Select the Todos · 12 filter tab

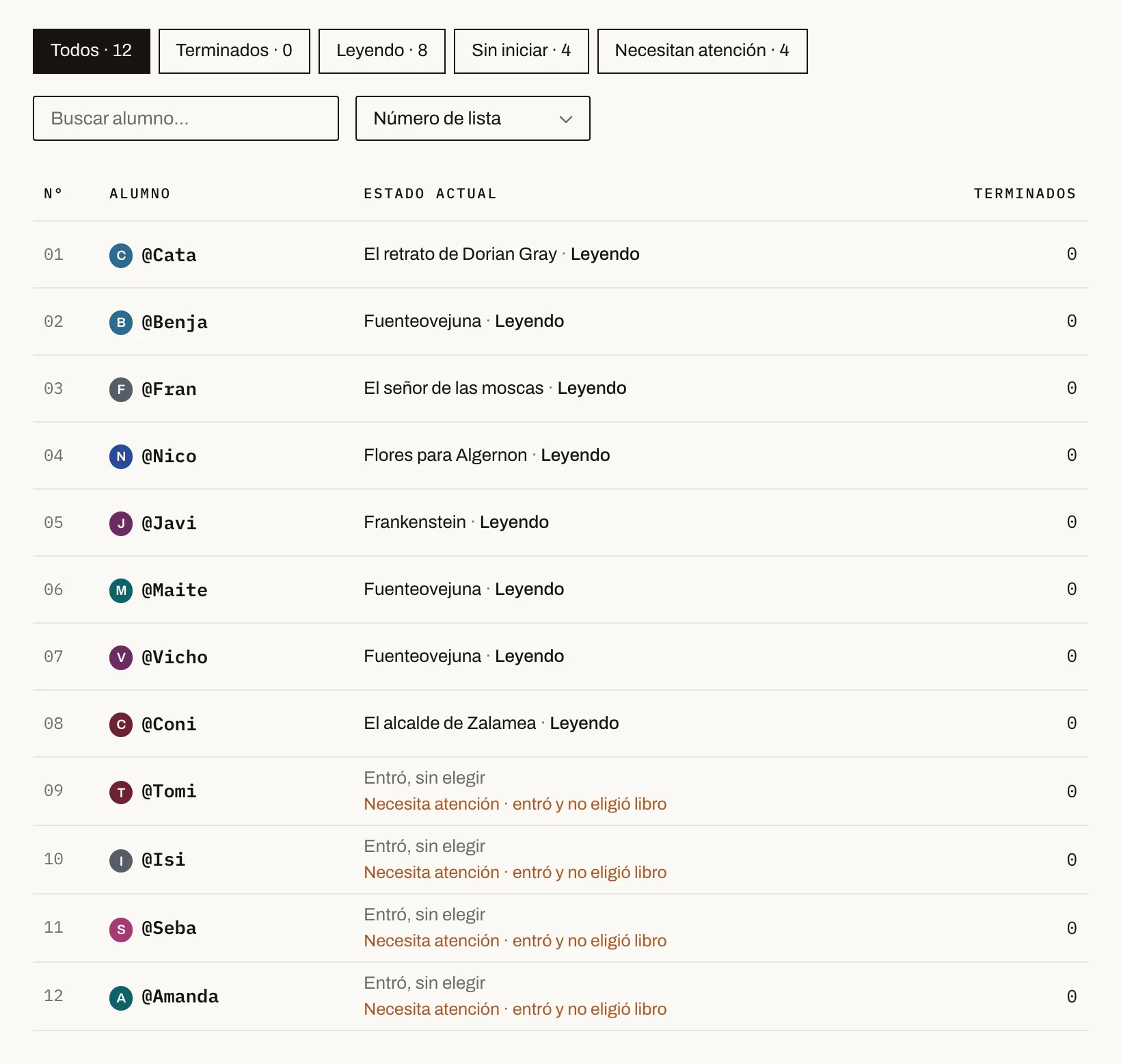click(92, 51)
